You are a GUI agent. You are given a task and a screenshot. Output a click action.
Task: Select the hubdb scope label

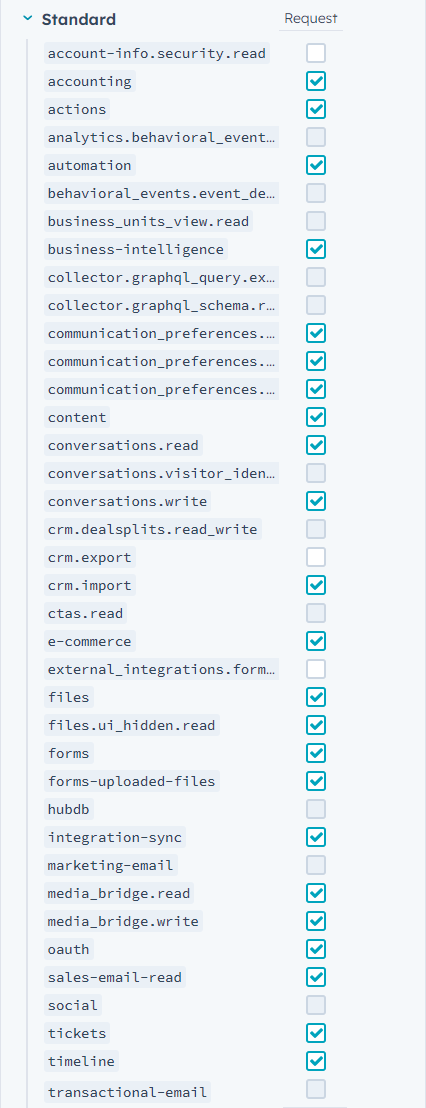[71, 809]
